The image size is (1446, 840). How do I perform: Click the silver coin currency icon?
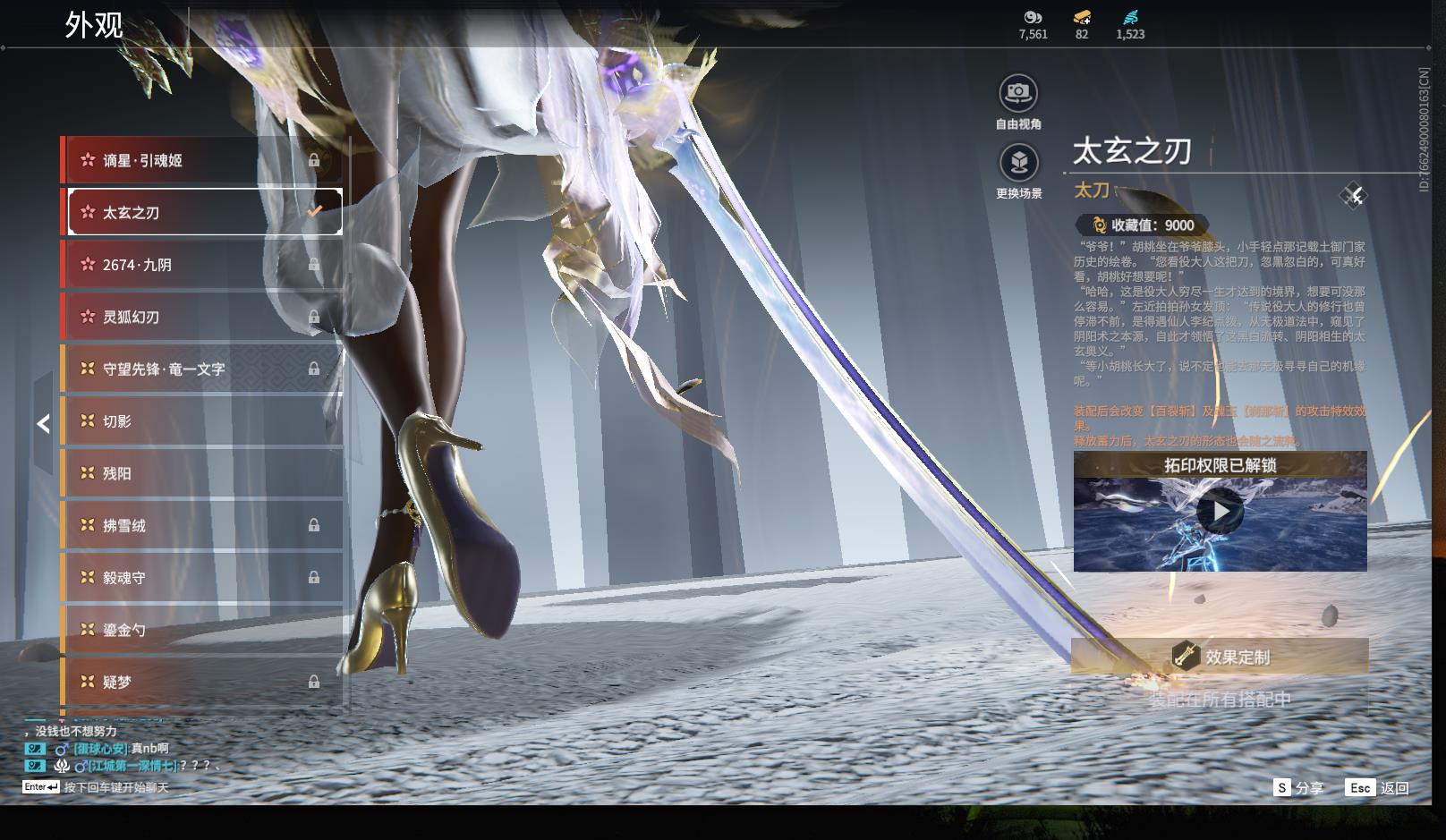coord(1033,17)
